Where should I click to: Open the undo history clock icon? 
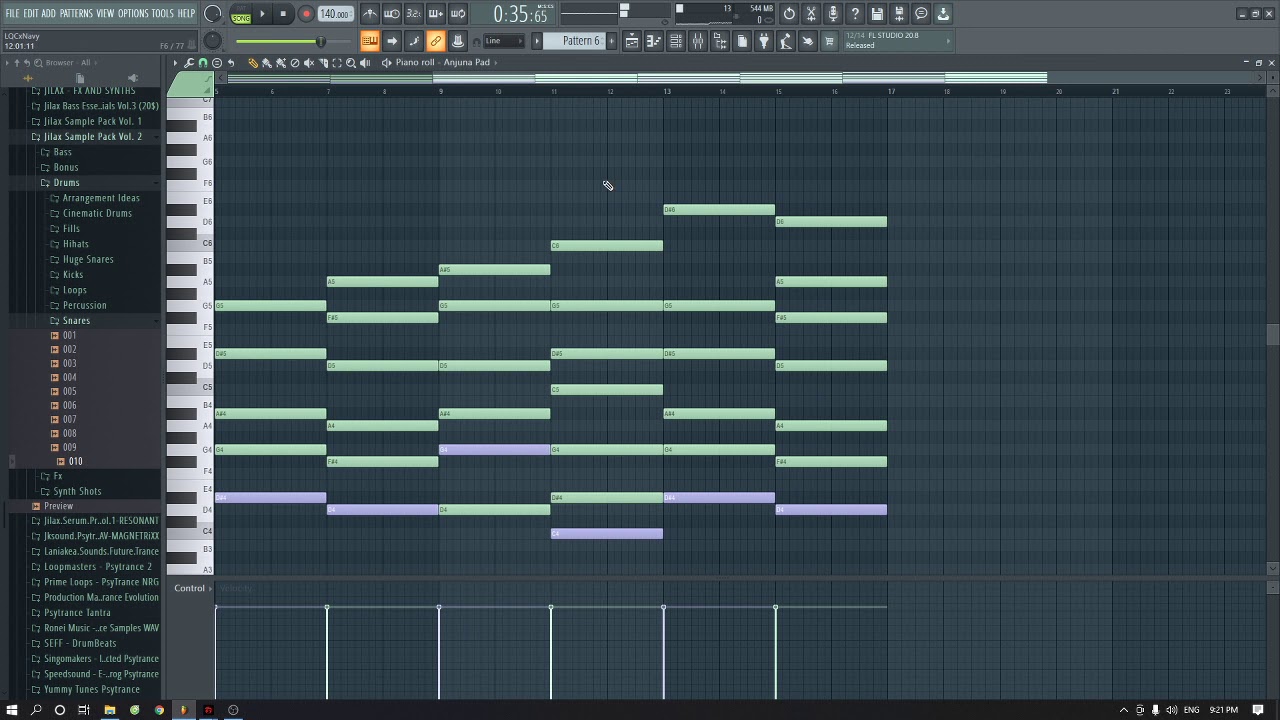pos(789,14)
